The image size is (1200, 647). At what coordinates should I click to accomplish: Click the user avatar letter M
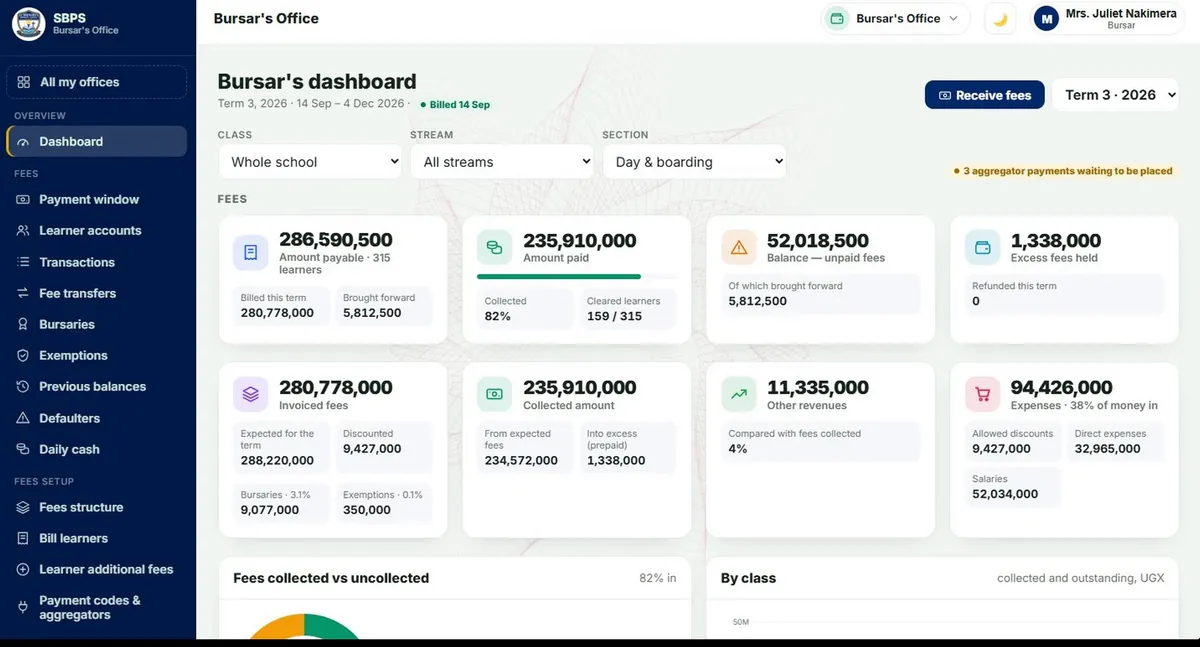pyautogui.click(x=1046, y=18)
